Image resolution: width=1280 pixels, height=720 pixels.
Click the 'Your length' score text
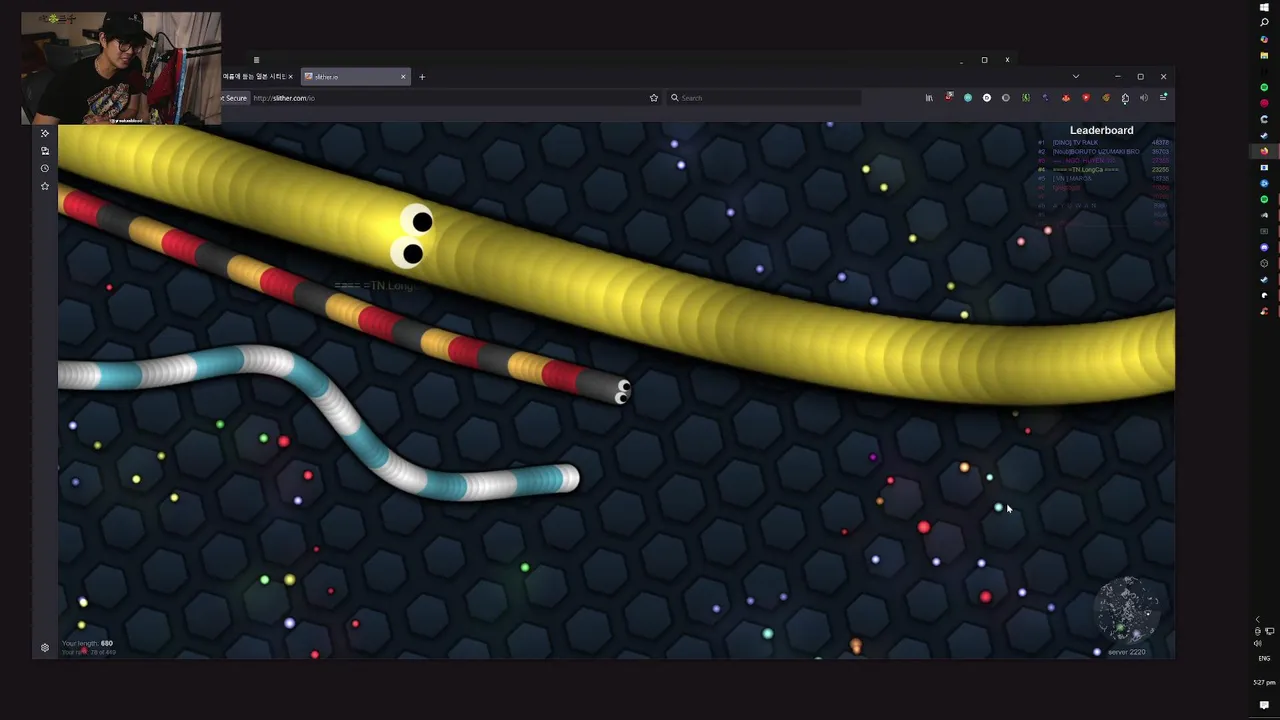click(88, 644)
